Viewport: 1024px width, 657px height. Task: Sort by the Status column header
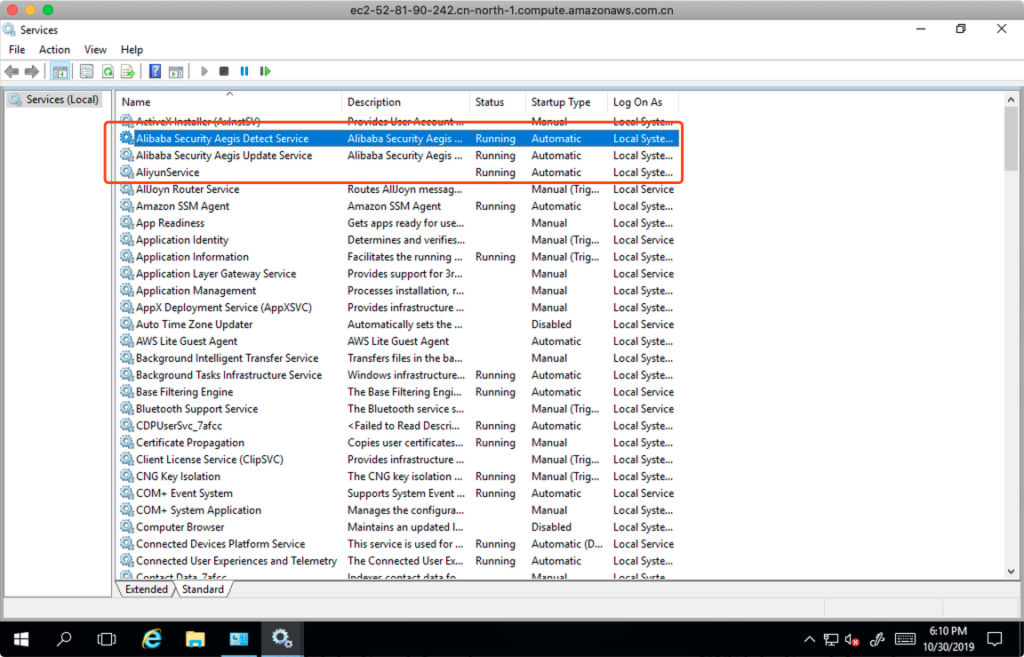pyautogui.click(x=490, y=102)
